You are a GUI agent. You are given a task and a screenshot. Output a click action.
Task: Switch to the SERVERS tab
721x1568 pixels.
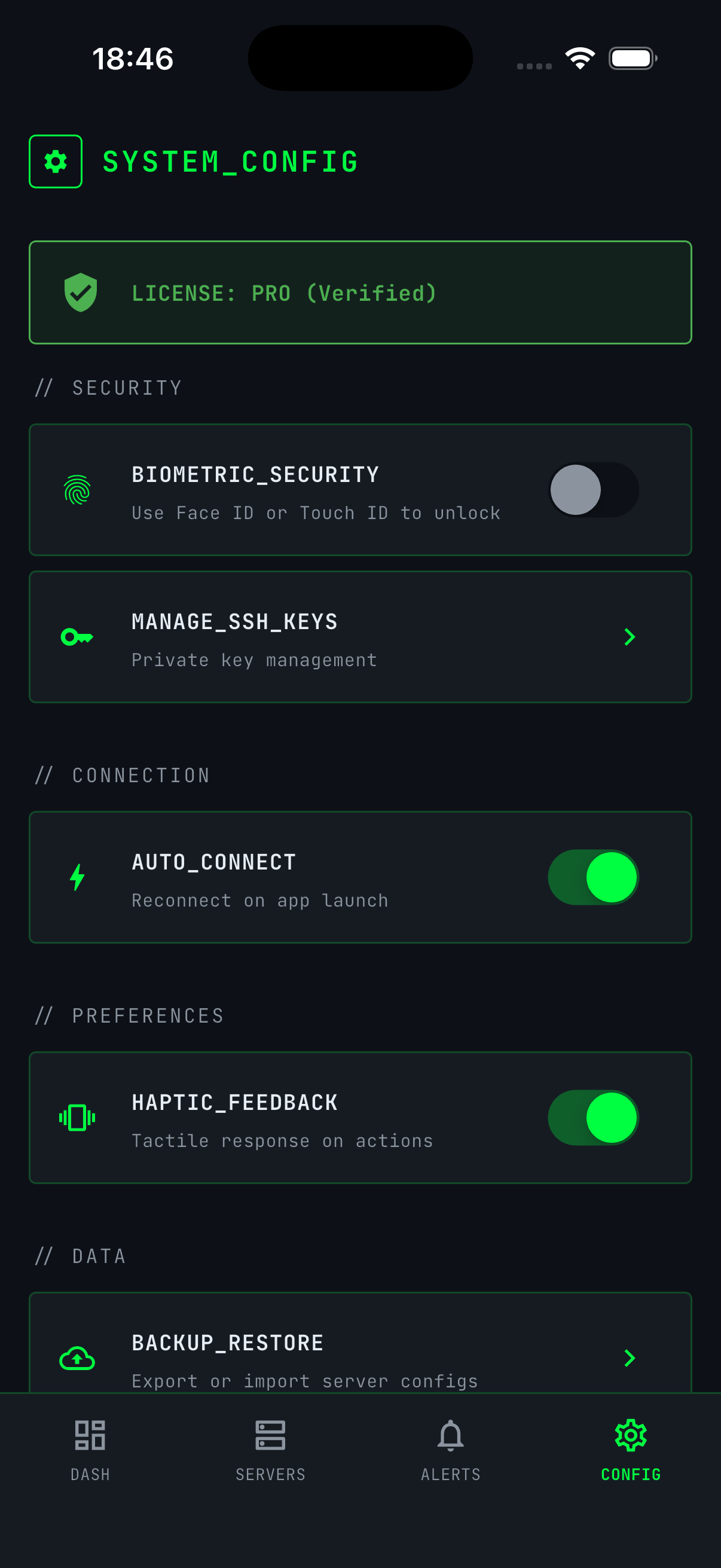pos(270,1448)
